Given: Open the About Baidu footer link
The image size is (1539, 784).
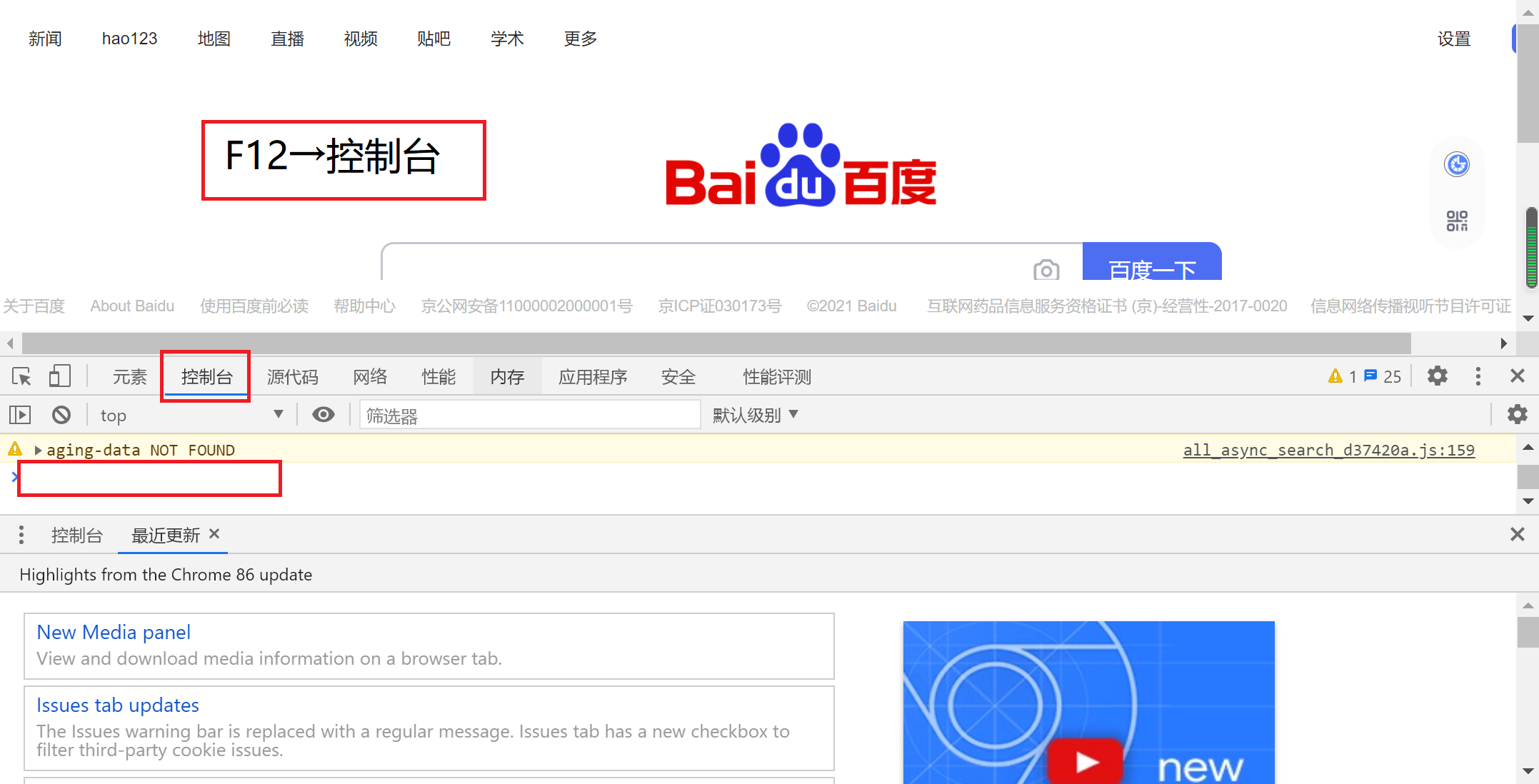Looking at the screenshot, I should (132, 306).
